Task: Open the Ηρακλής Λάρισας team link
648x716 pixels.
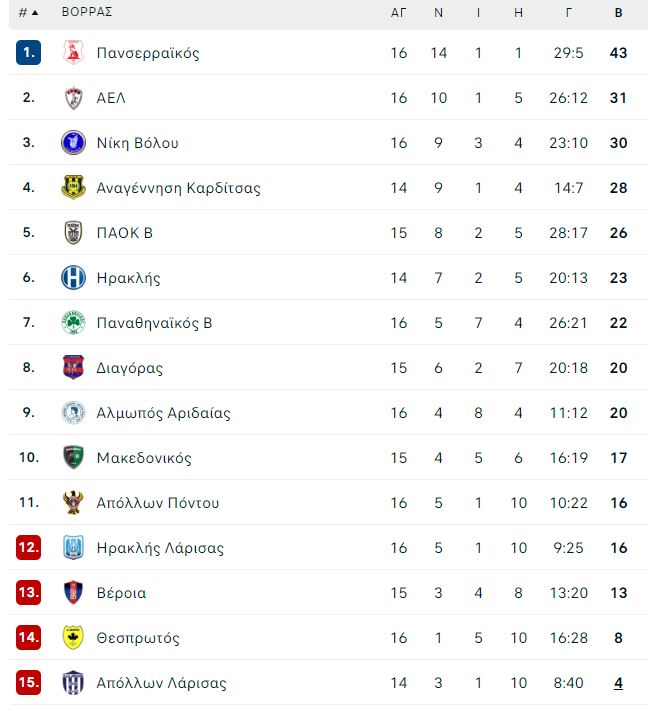Action: tap(160, 548)
